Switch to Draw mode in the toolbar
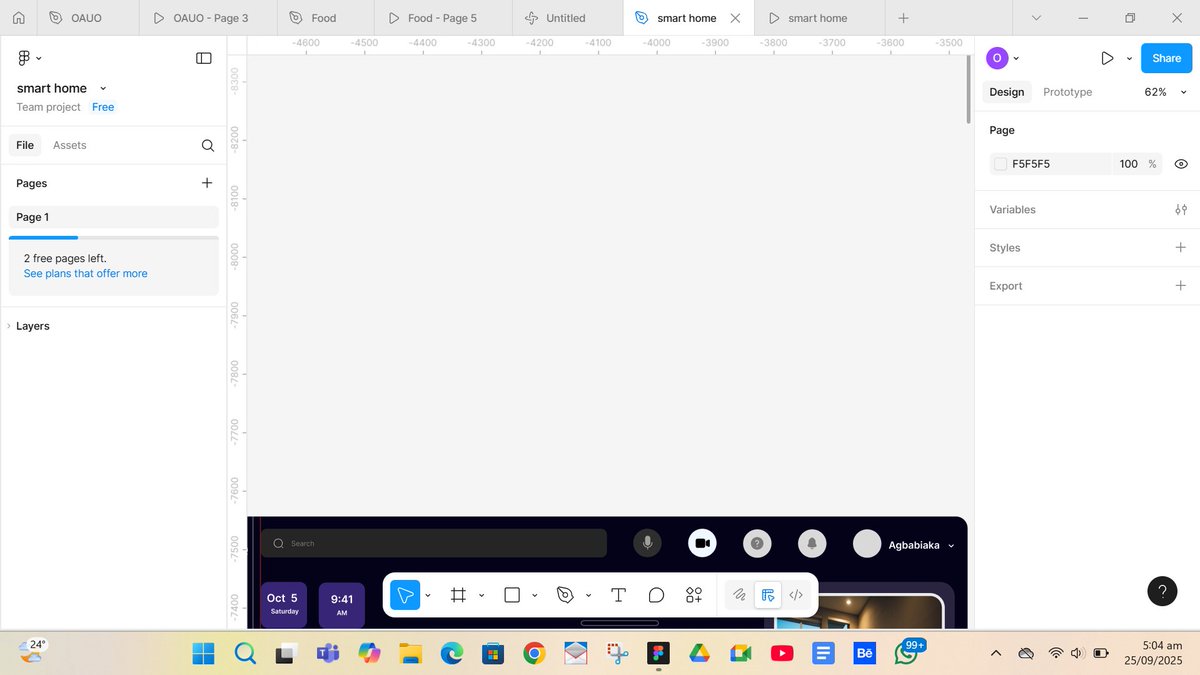 739,595
